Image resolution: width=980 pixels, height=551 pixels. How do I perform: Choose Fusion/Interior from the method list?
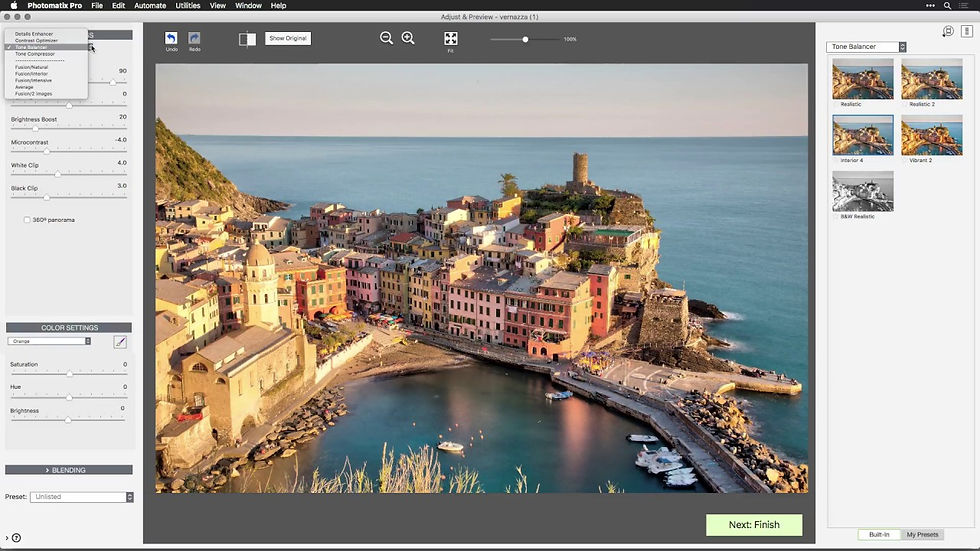tap(31, 74)
